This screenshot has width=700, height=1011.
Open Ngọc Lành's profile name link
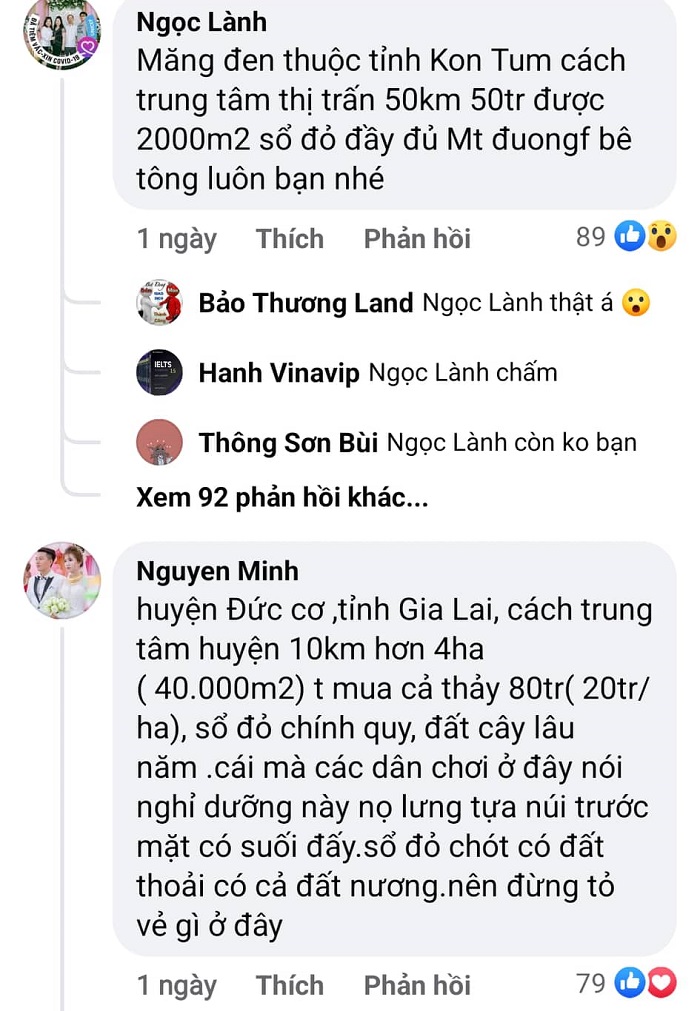(x=202, y=23)
